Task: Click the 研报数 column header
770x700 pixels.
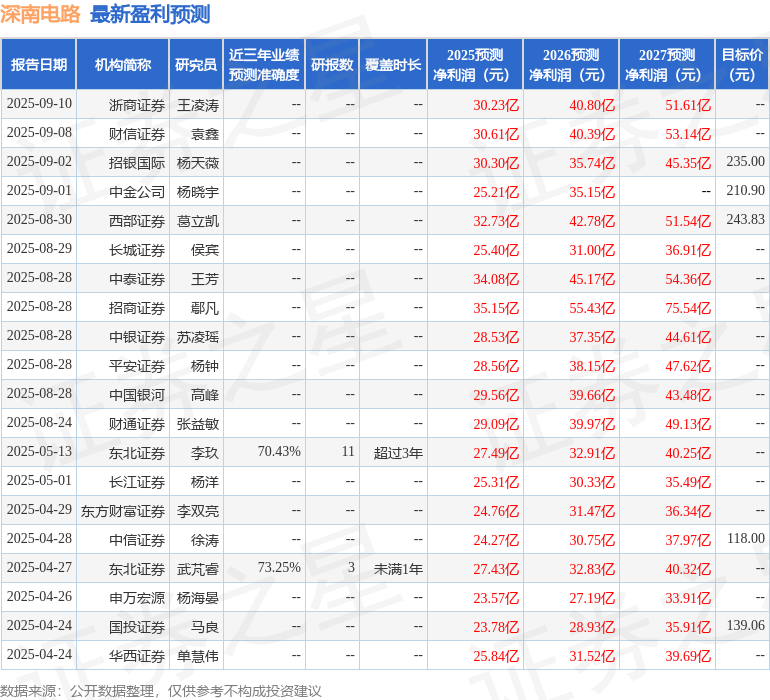Action: (x=332, y=65)
